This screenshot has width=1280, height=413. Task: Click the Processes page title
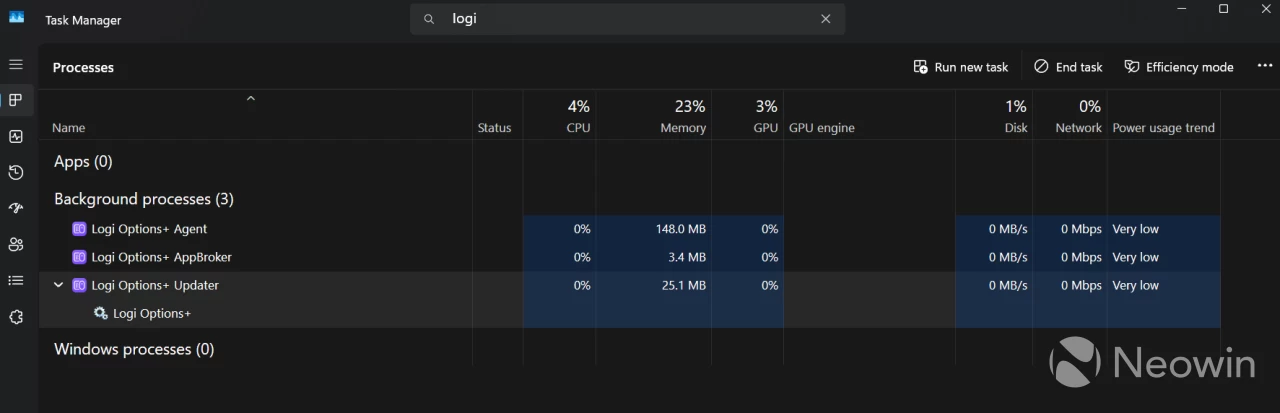point(83,67)
